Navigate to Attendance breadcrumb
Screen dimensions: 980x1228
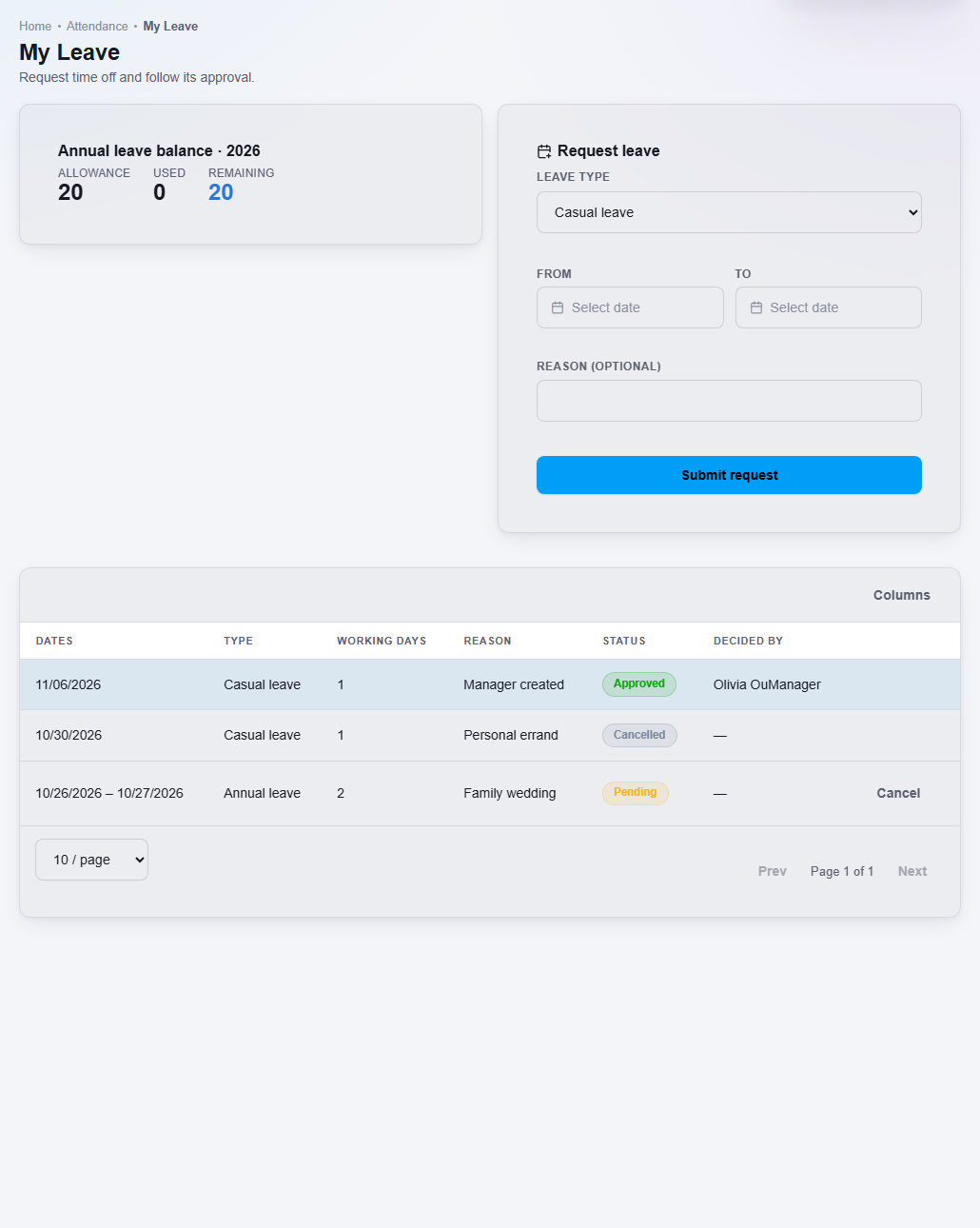[x=97, y=27]
